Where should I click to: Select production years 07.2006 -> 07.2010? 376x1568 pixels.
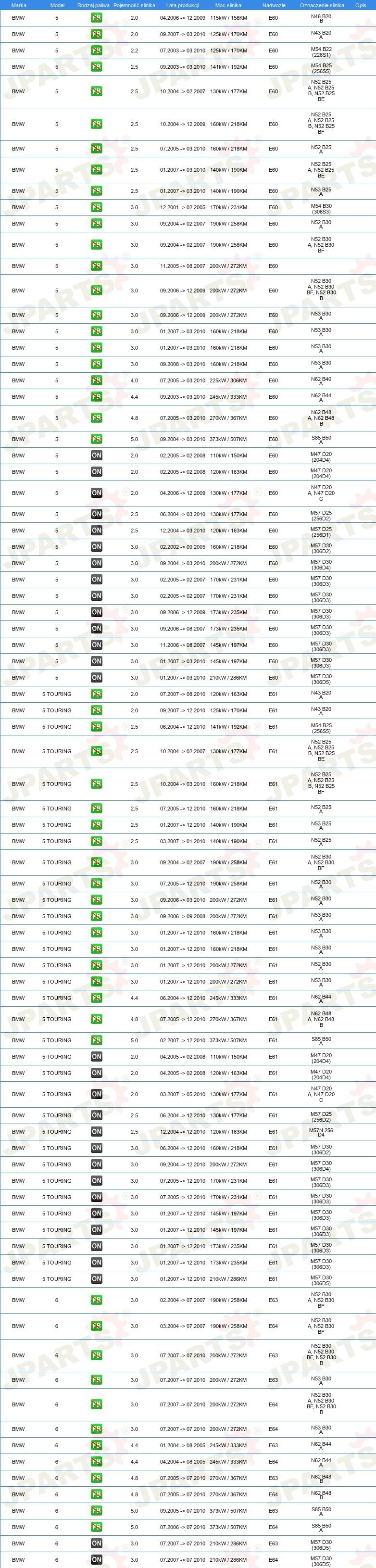pos(183,1527)
